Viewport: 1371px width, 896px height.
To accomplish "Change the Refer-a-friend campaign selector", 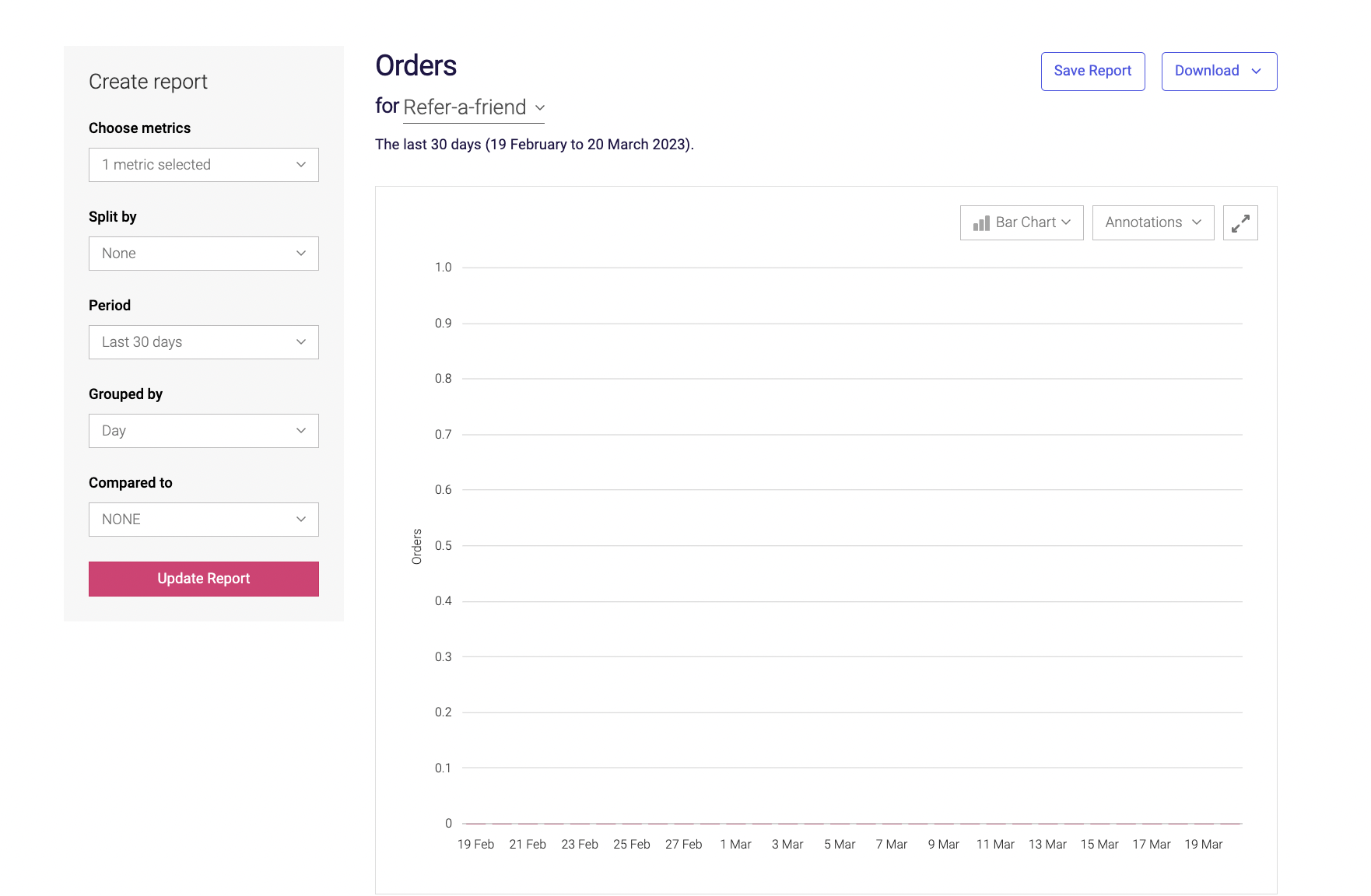I will tap(474, 107).
